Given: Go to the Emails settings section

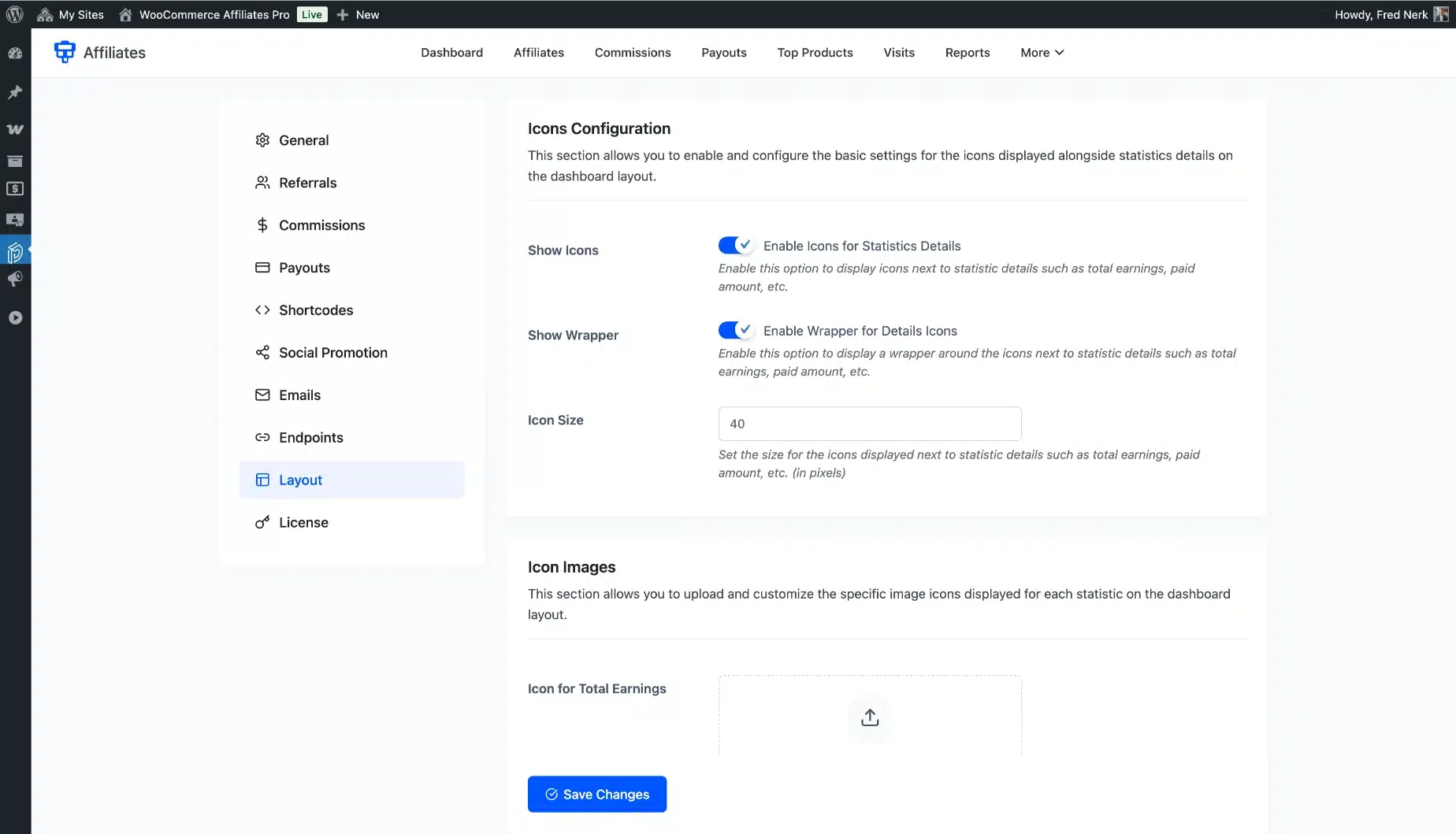Looking at the screenshot, I should 299,395.
